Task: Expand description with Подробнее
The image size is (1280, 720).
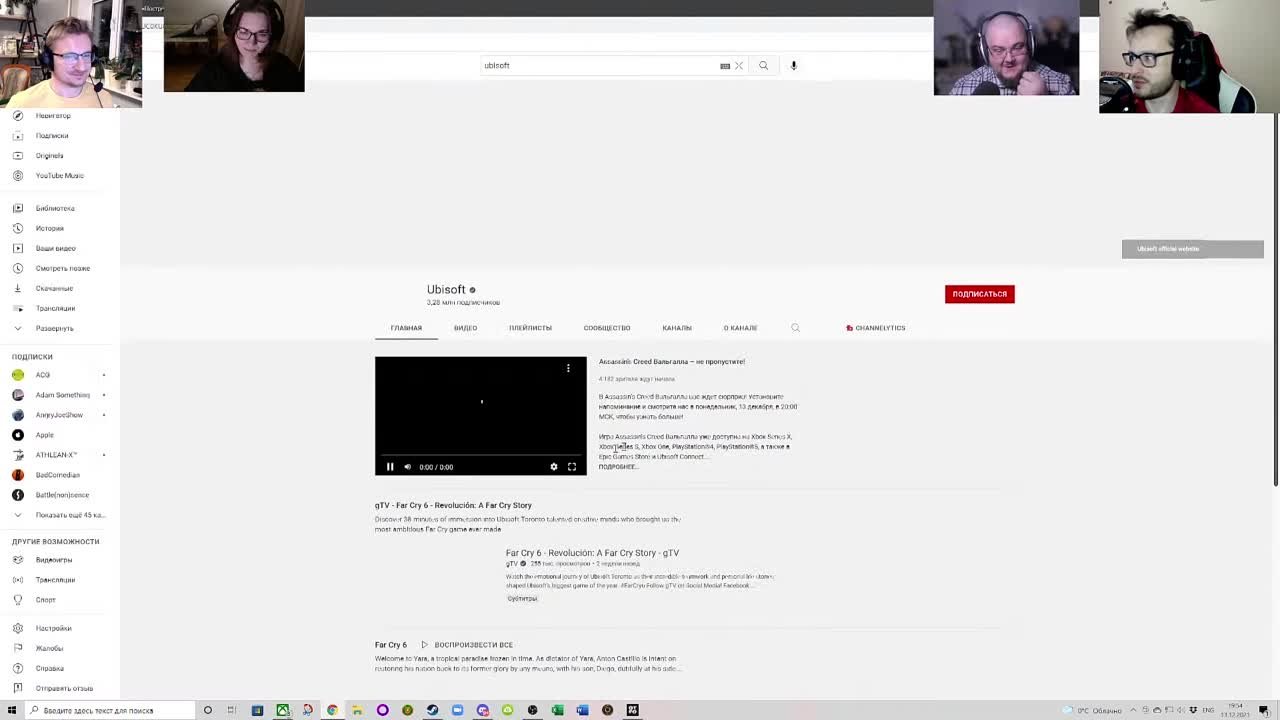Action: tap(618, 467)
